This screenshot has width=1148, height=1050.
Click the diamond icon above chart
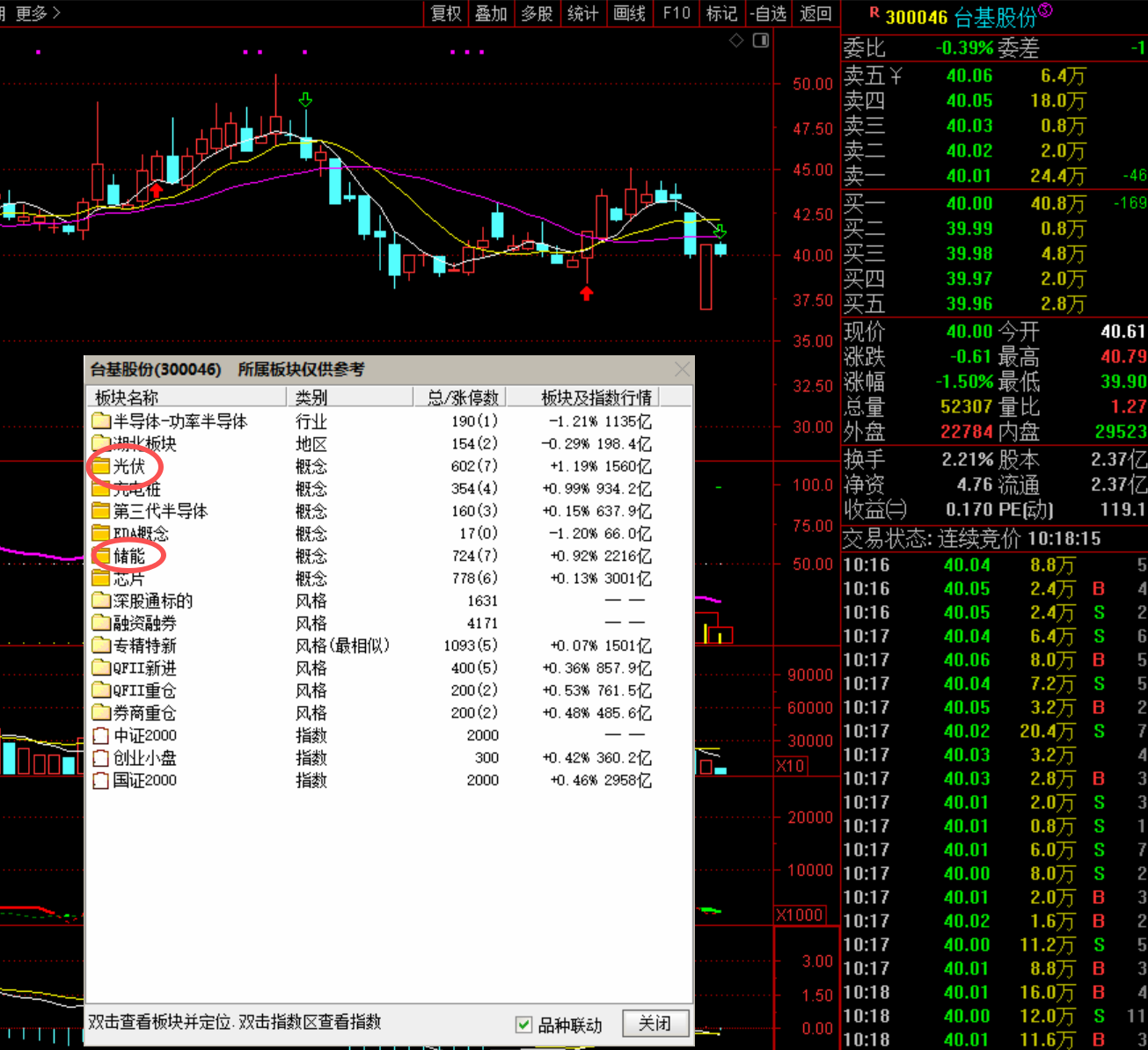coord(737,40)
